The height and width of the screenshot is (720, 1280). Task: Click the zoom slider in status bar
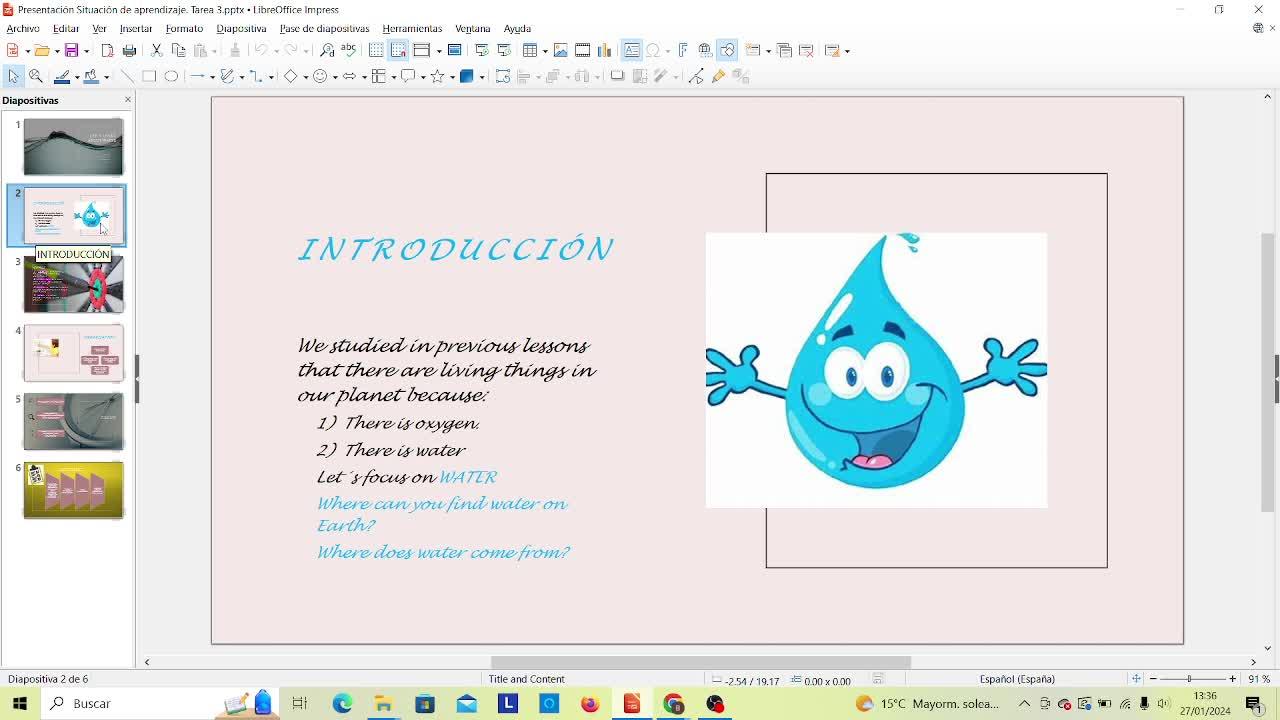pyautogui.click(x=1191, y=679)
